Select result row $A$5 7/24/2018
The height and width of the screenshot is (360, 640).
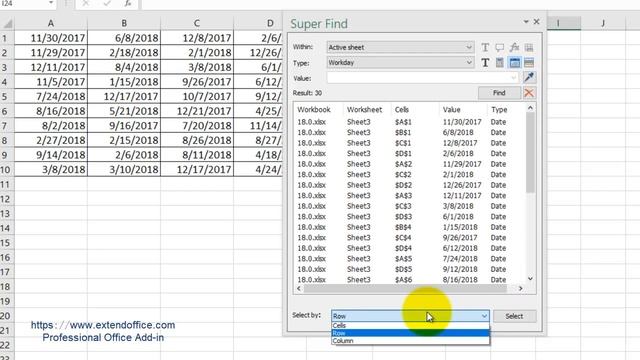coord(409,259)
